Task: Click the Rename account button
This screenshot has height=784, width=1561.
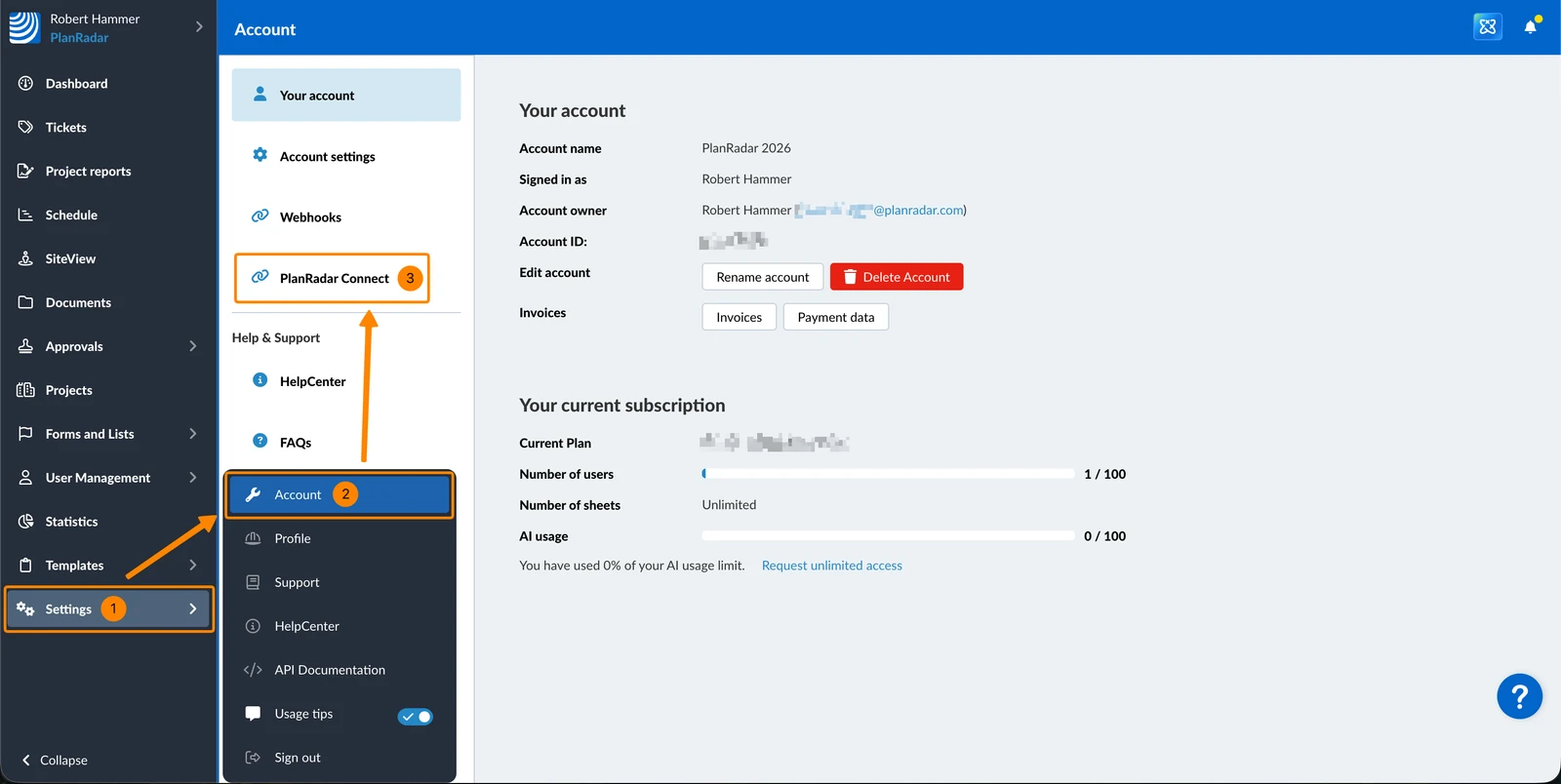Action: pyautogui.click(x=763, y=277)
